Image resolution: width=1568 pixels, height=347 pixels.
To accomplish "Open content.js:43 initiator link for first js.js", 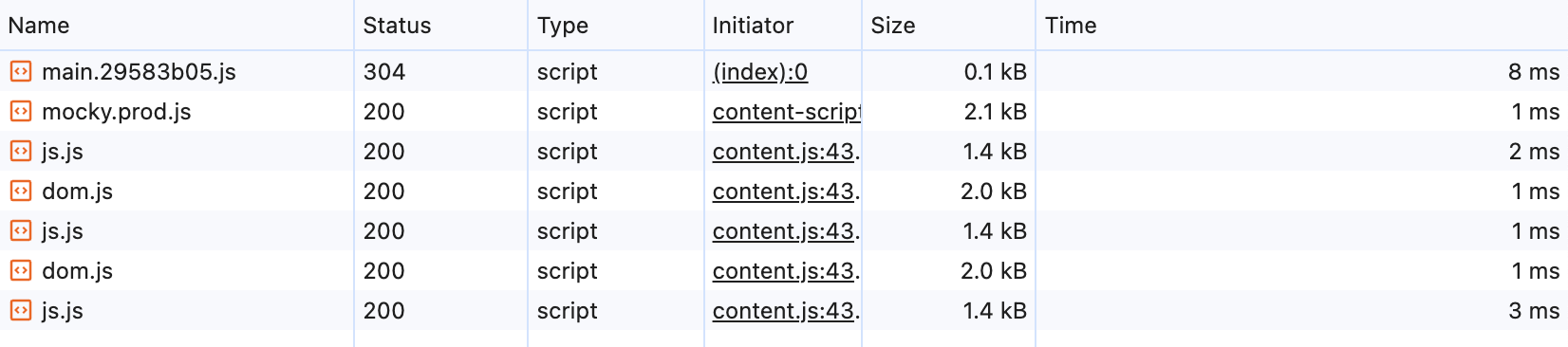I will pyautogui.click(x=787, y=152).
